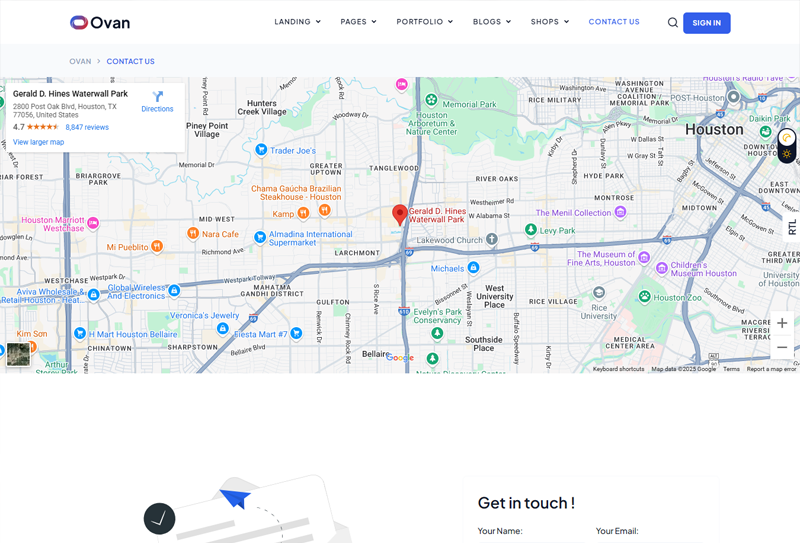
Task: Expand the Landing dropdown menu
Action: pos(297,22)
